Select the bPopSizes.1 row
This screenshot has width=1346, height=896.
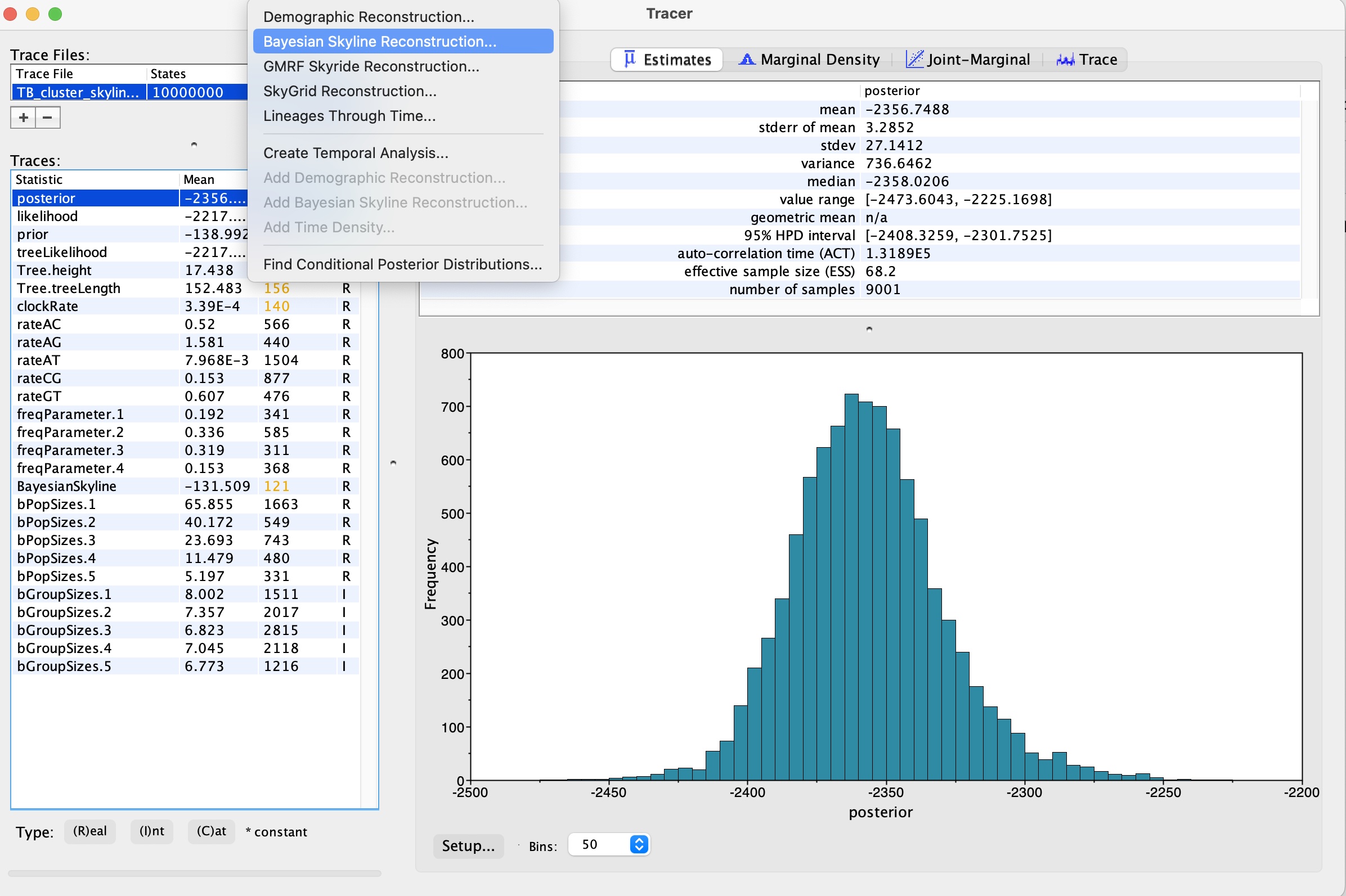(185, 504)
